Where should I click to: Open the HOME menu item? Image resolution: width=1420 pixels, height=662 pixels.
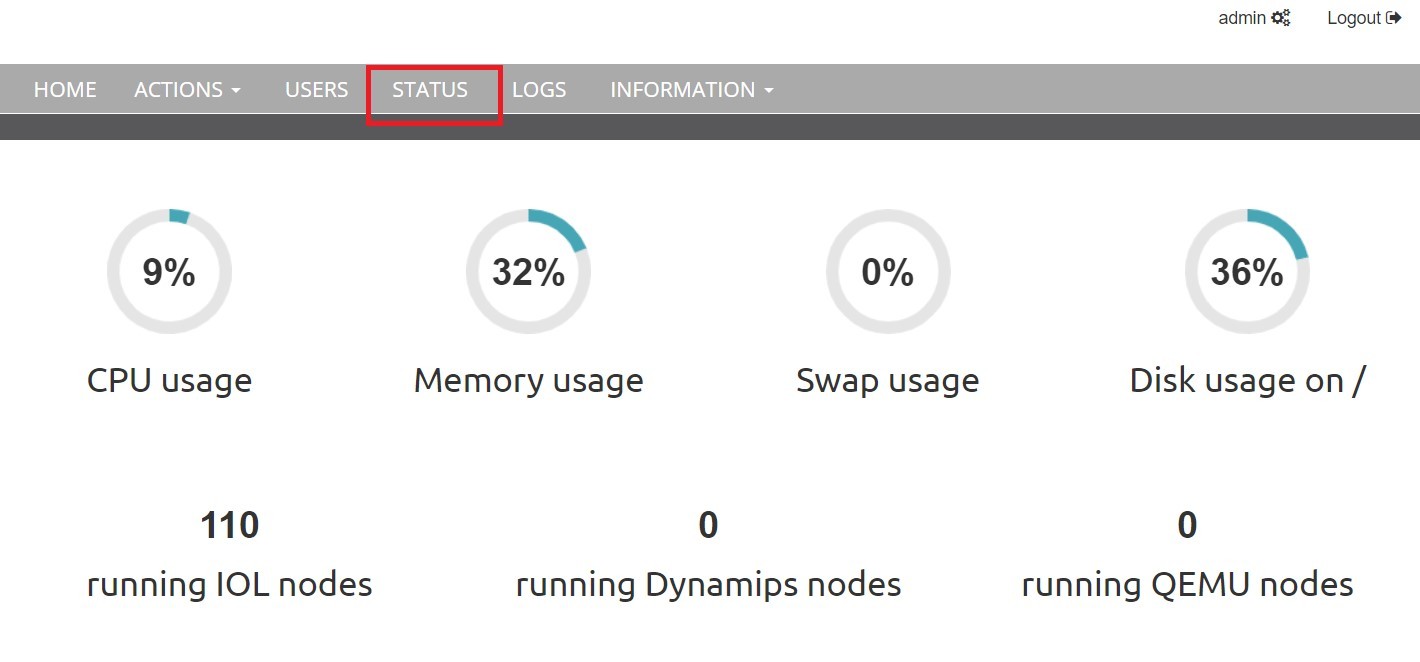point(65,90)
